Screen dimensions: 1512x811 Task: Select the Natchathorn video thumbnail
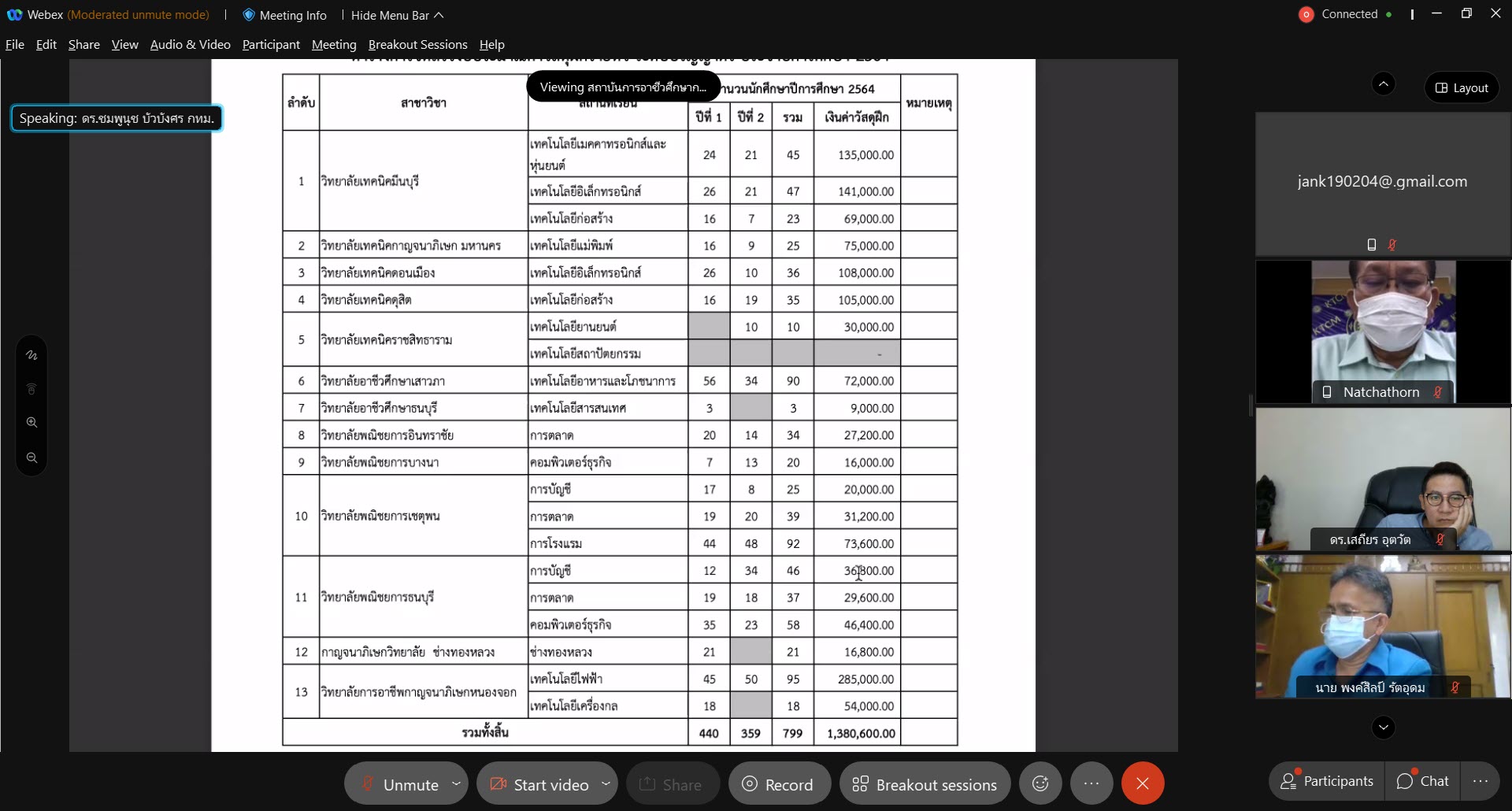point(1383,331)
